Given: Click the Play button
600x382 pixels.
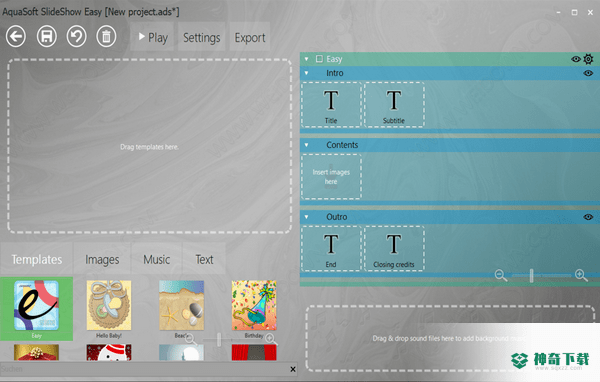Looking at the screenshot, I should tap(152, 38).
